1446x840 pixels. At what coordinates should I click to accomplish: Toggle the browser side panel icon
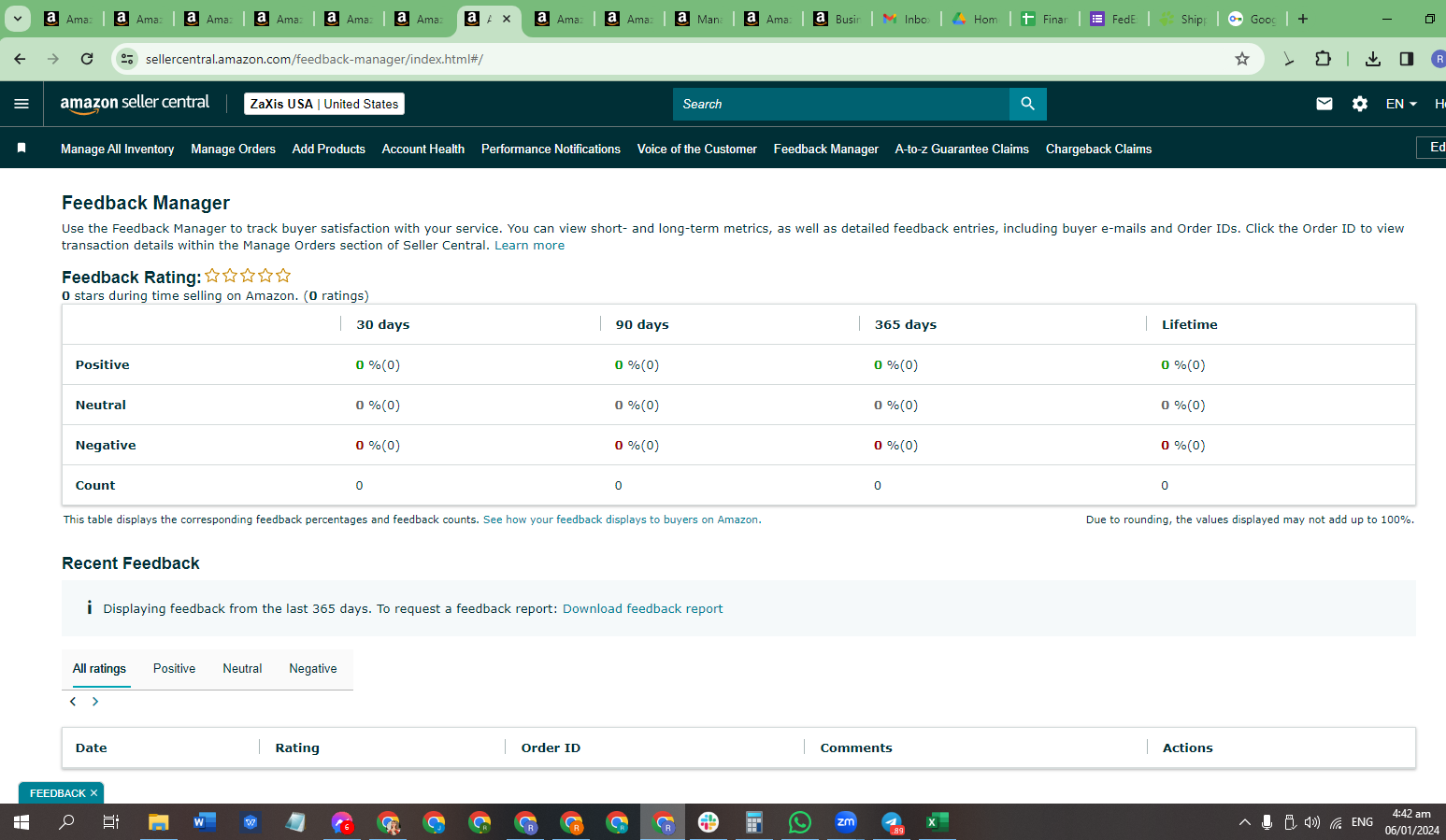tap(1406, 59)
